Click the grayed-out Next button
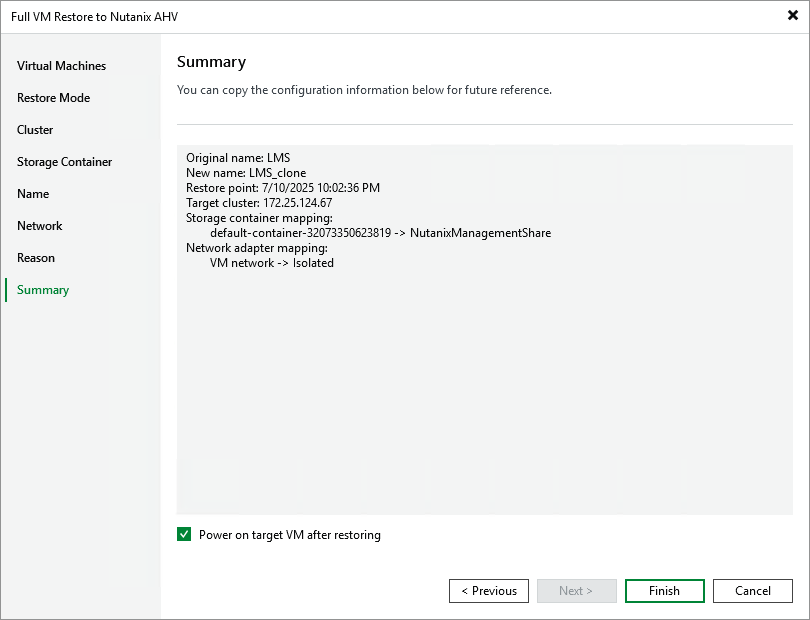810x620 pixels. [577, 590]
